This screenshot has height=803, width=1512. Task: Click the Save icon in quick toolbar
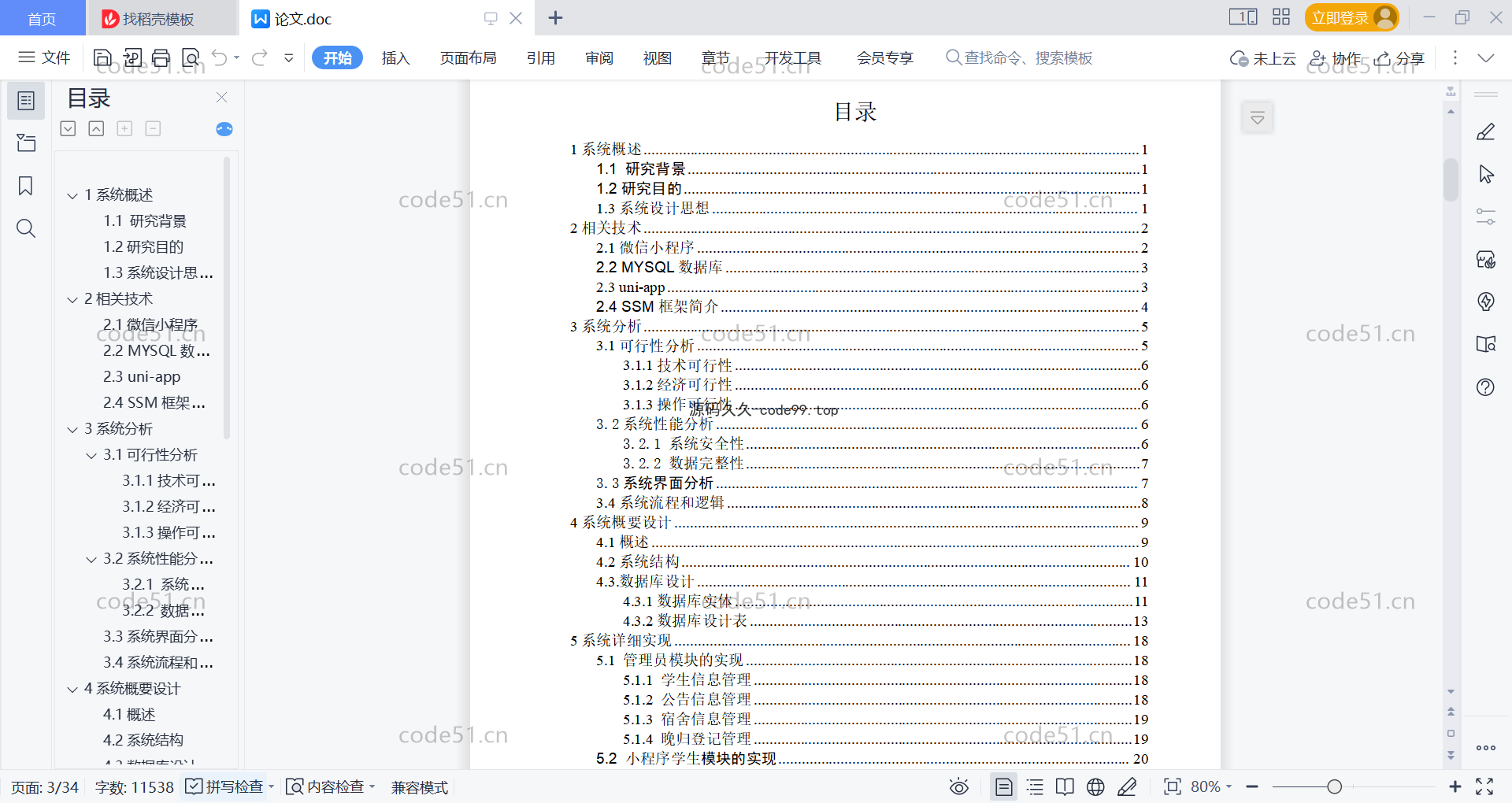tap(102, 57)
